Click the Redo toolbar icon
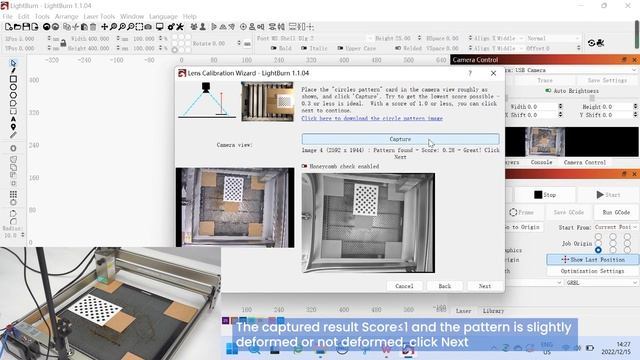The height and width of the screenshot is (360, 640). point(56,27)
